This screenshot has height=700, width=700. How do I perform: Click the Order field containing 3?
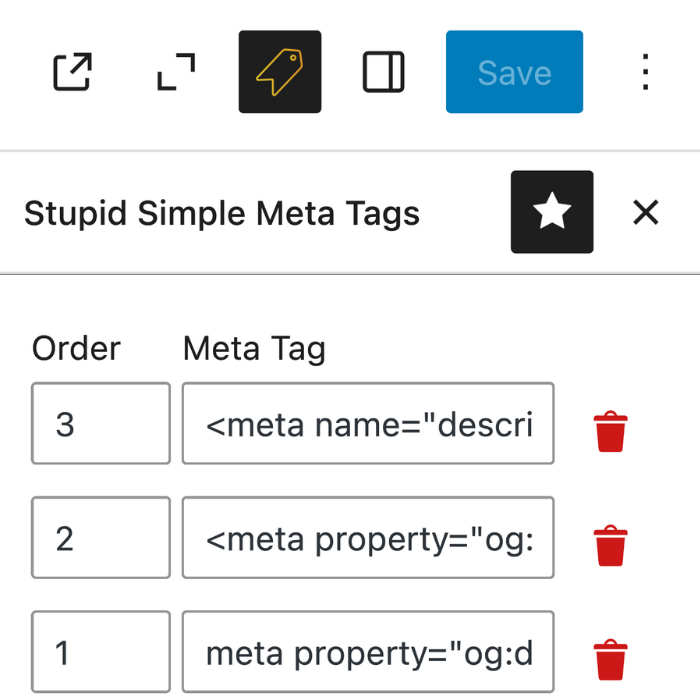pyautogui.click(x=100, y=424)
